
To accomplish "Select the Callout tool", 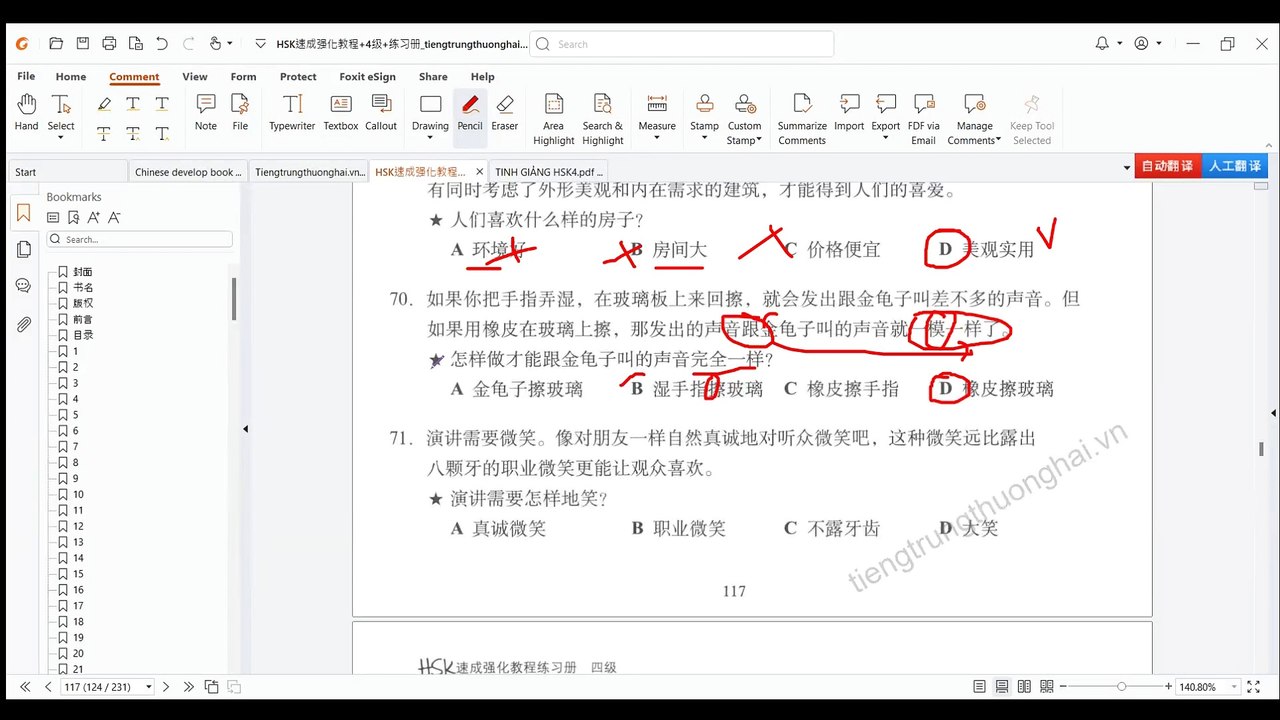I will 381,112.
